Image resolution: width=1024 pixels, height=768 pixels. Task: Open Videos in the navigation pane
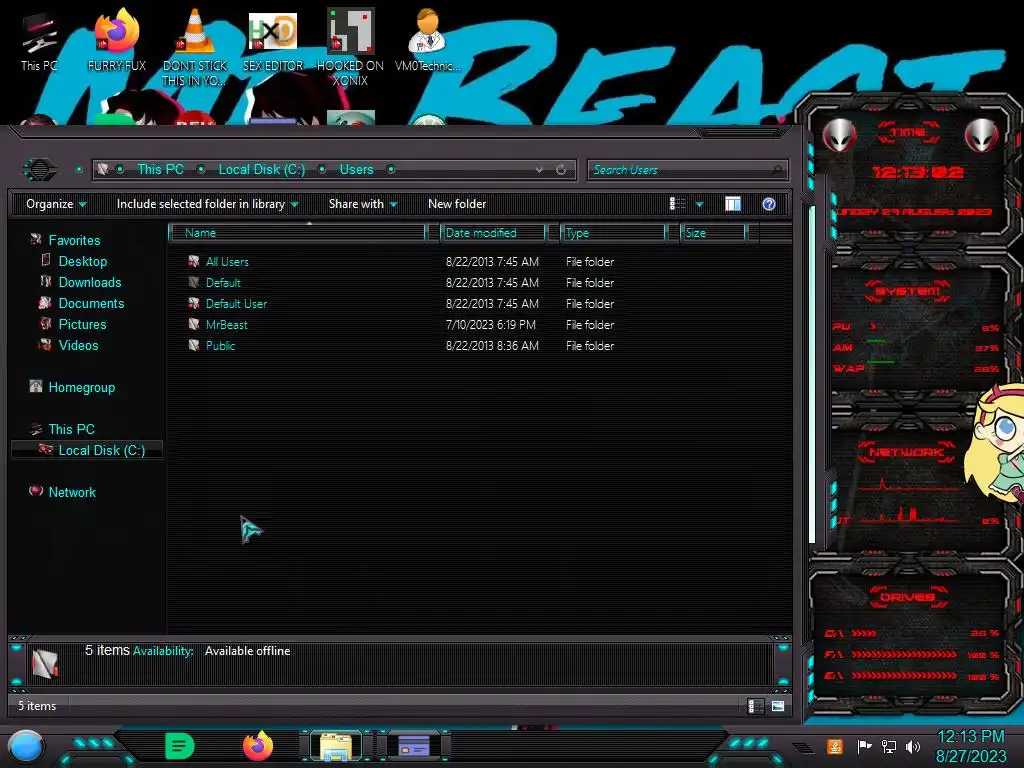click(x=78, y=345)
